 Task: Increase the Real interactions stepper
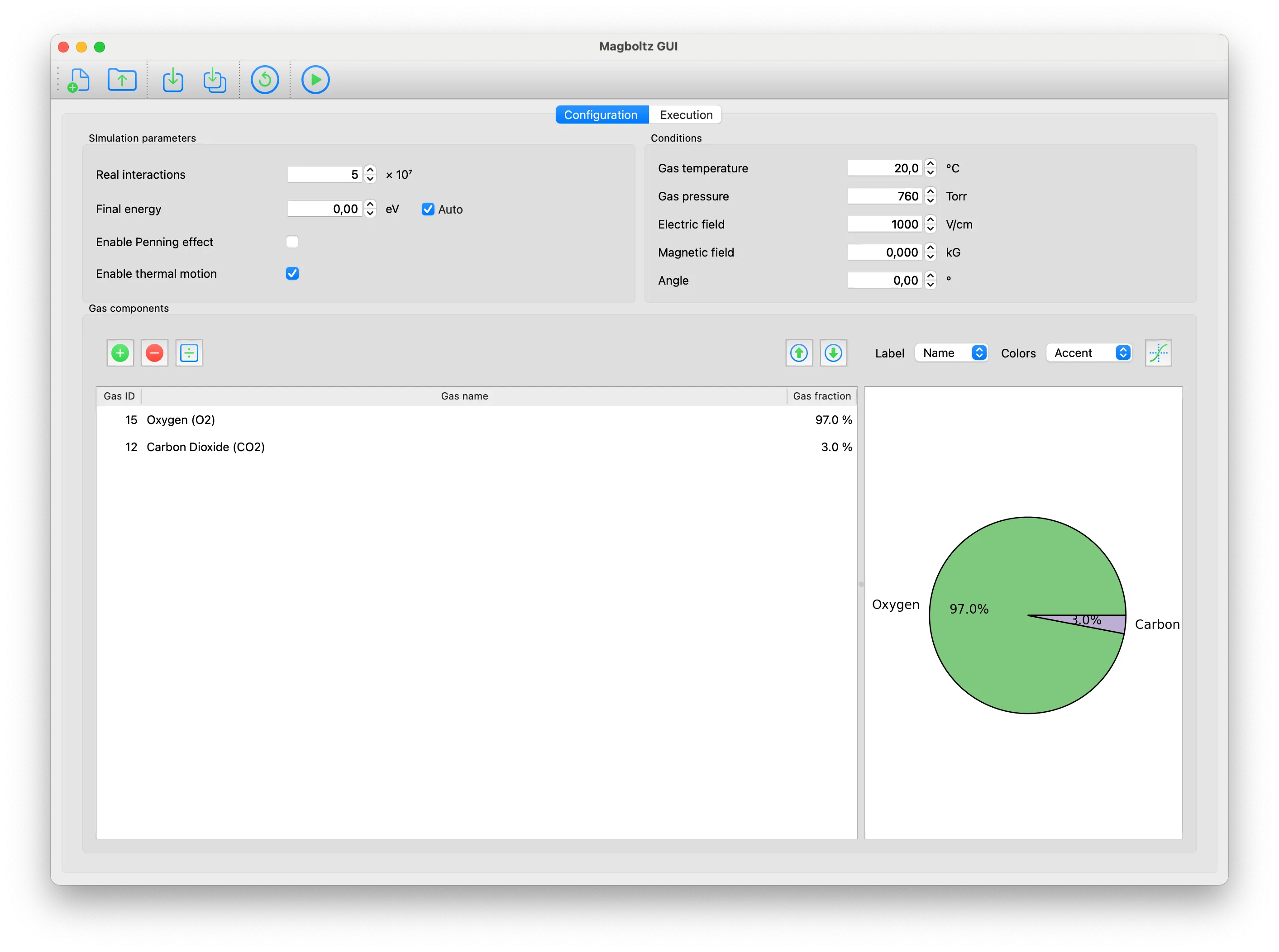(x=371, y=170)
